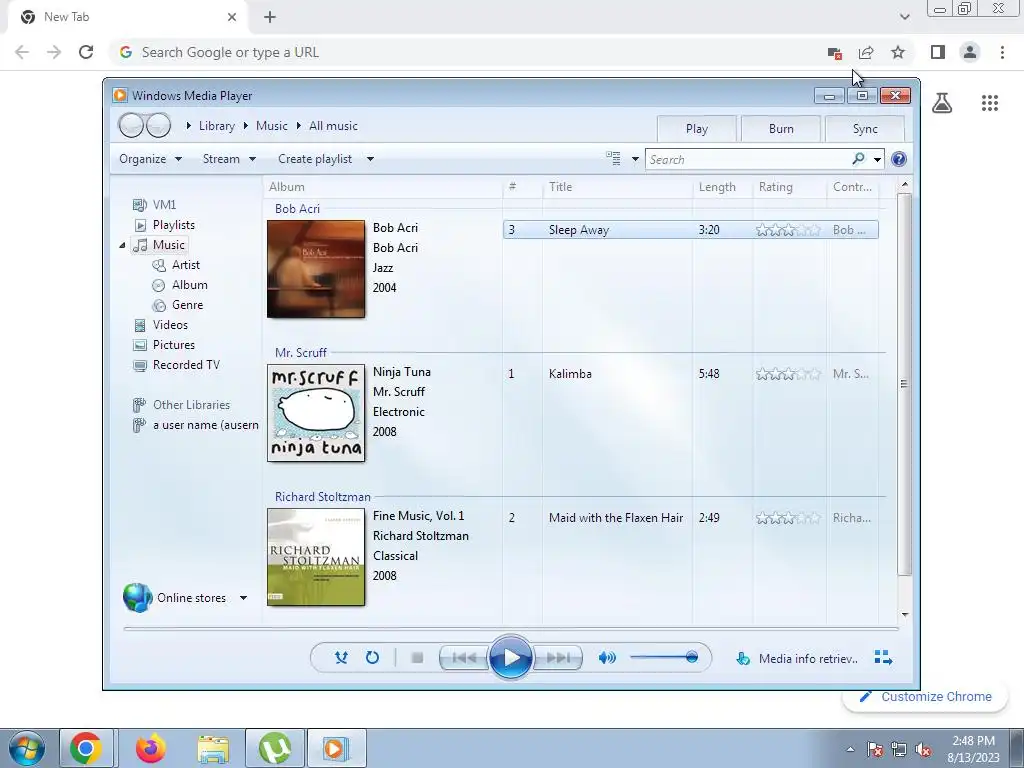Rate the Kalimba track using its stars

(x=788, y=374)
